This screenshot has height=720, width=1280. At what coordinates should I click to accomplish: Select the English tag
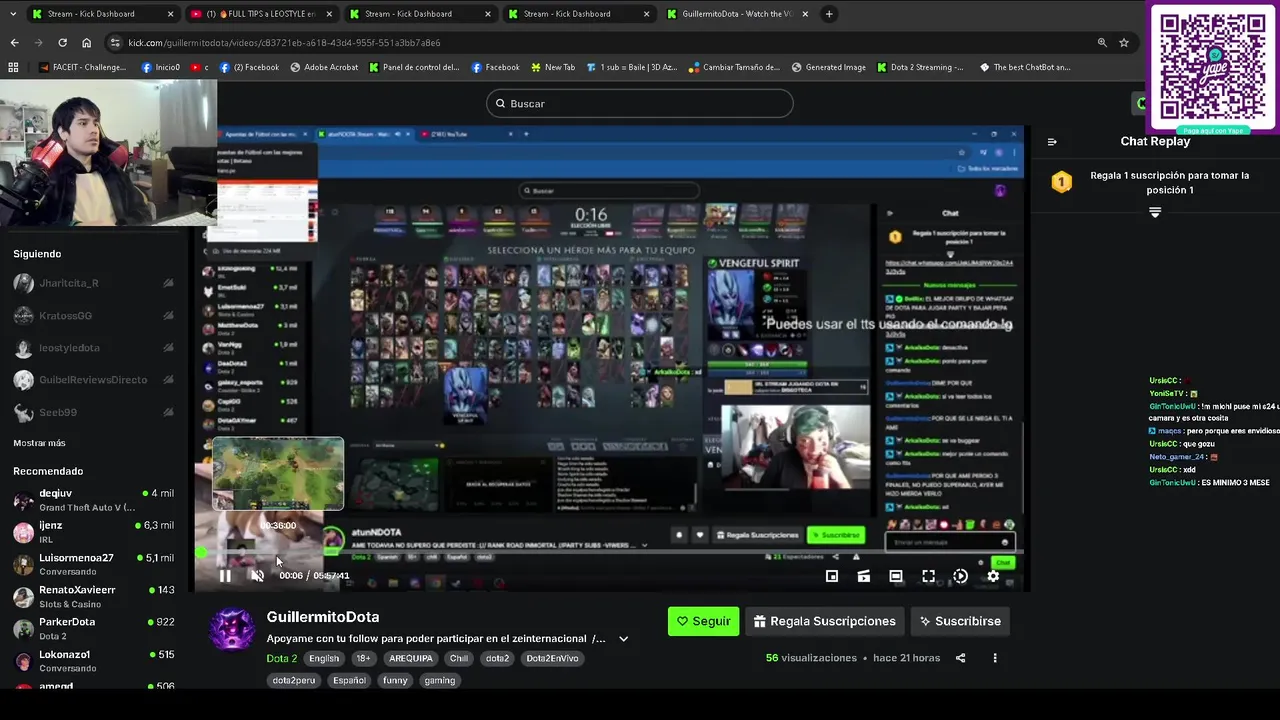click(324, 658)
